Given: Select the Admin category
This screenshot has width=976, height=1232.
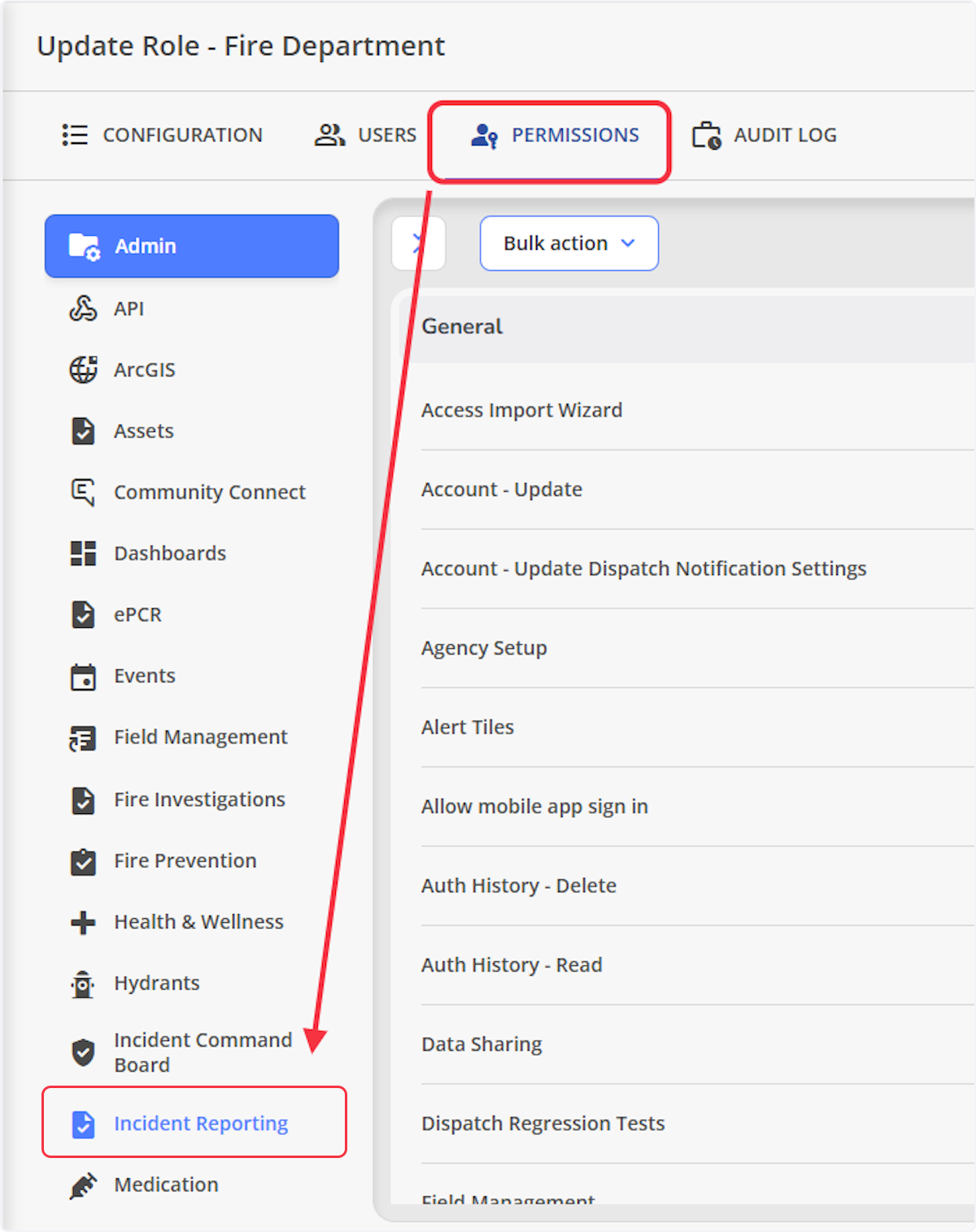Looking at the screenshot, I should (x=192, y=246).
